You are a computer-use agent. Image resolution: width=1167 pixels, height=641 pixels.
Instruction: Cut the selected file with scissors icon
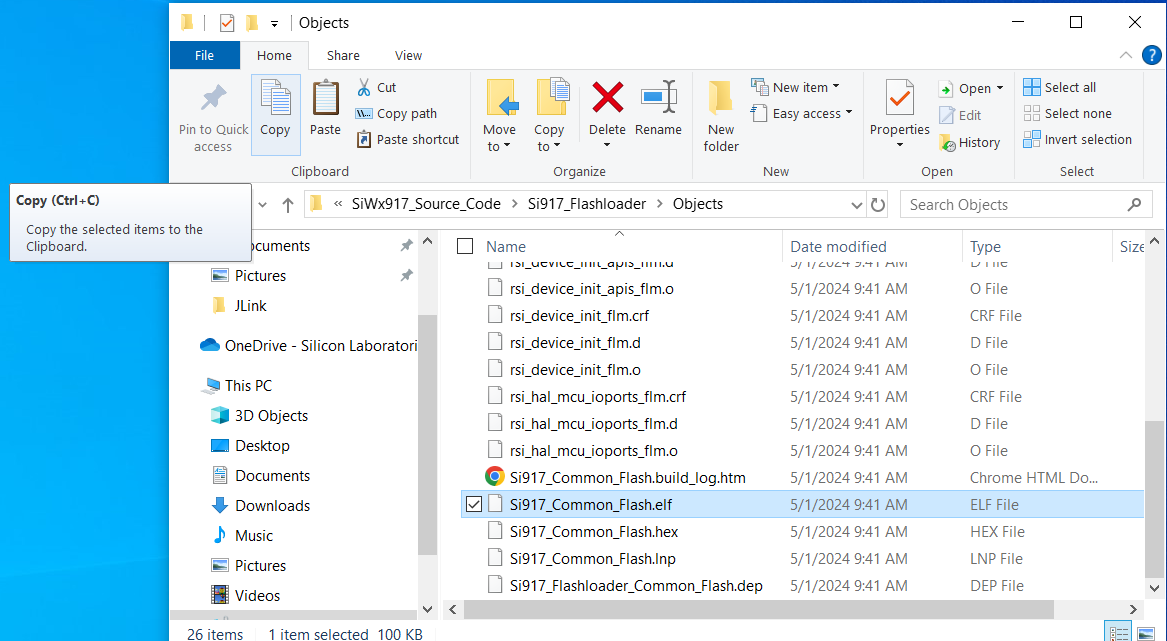pos(364,88)
